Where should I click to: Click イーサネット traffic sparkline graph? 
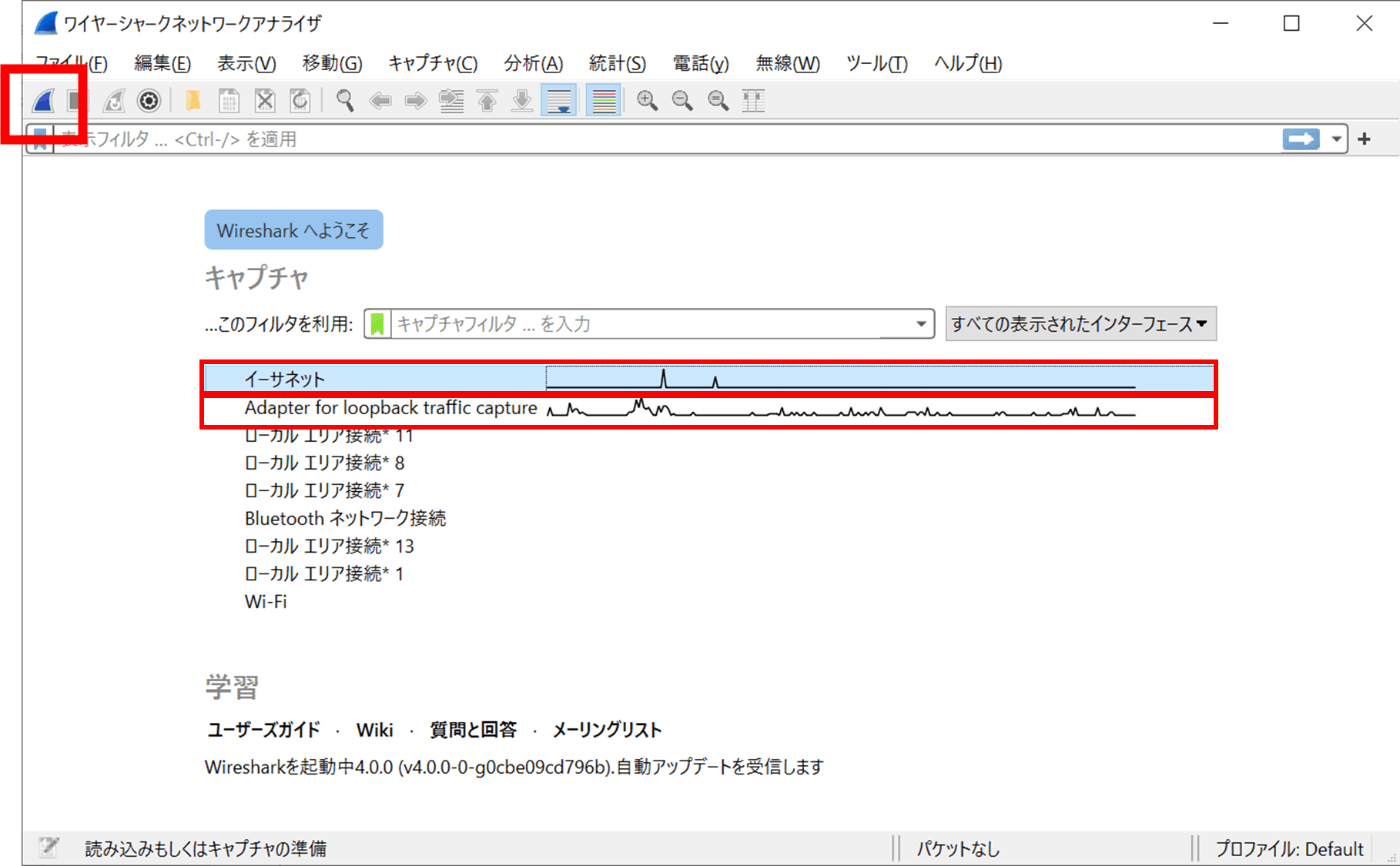[x=840, y=379]
